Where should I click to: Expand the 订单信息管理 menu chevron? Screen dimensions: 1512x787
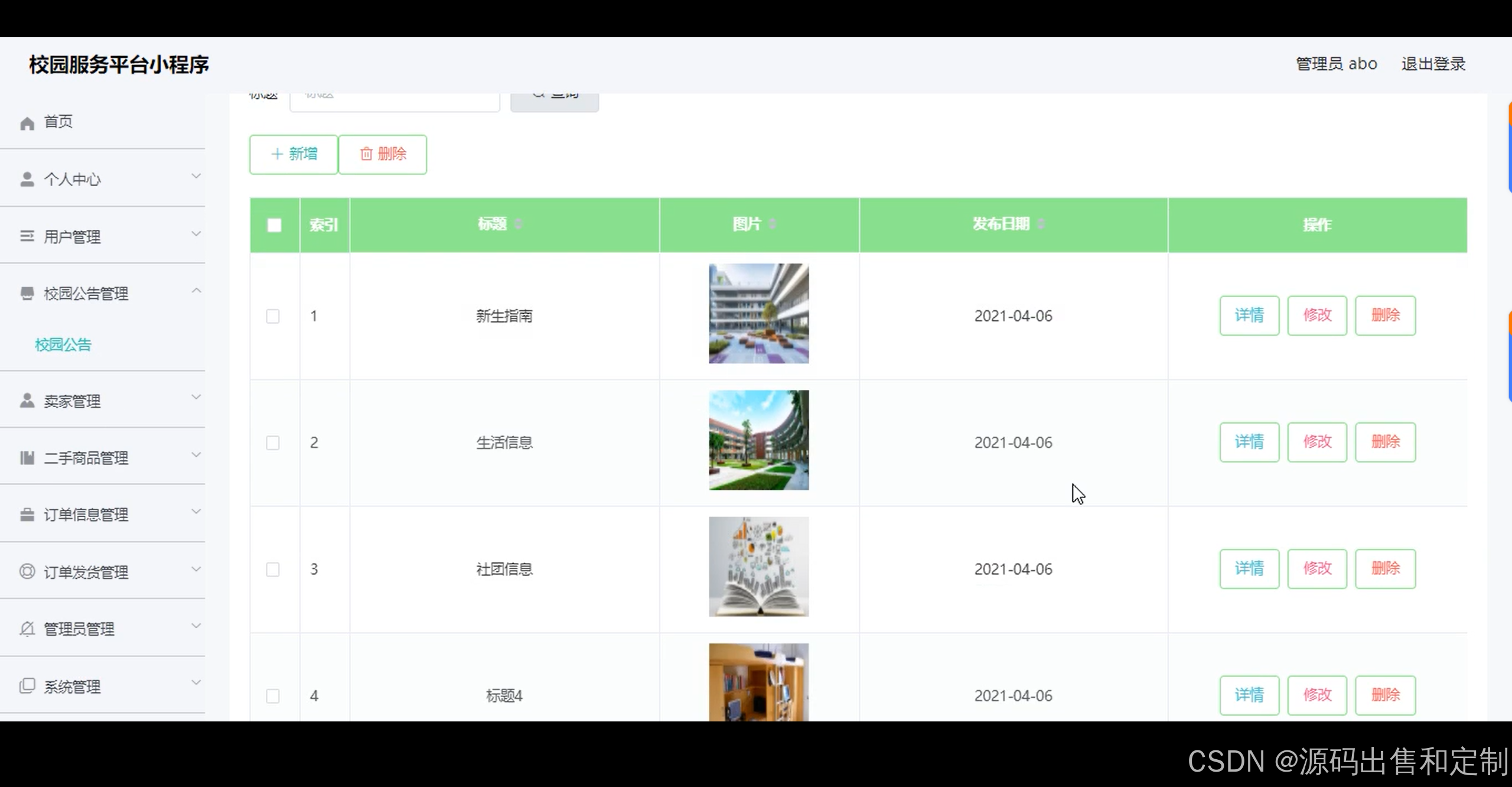pos(196,512)
